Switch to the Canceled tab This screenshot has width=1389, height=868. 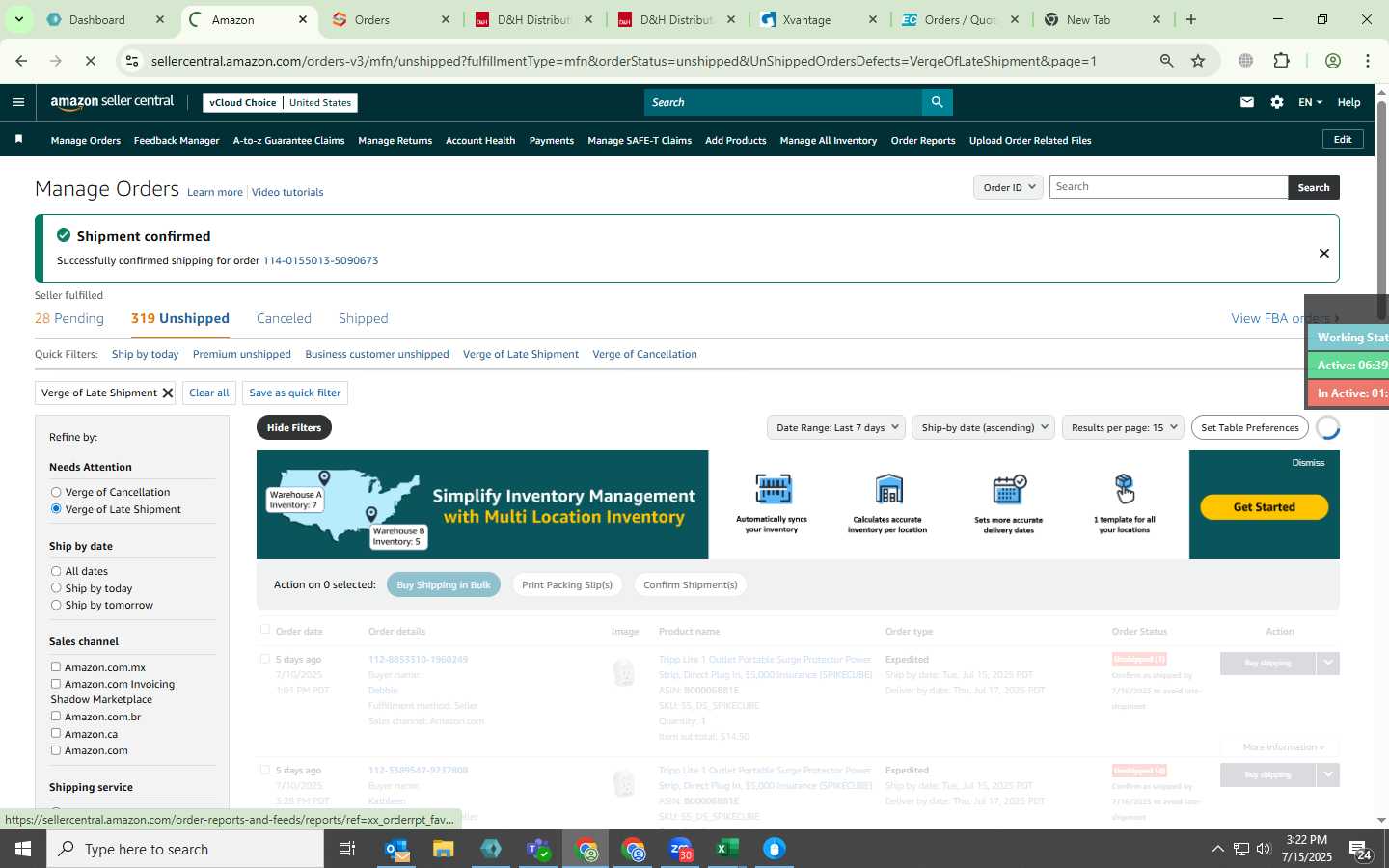(284, 318)
